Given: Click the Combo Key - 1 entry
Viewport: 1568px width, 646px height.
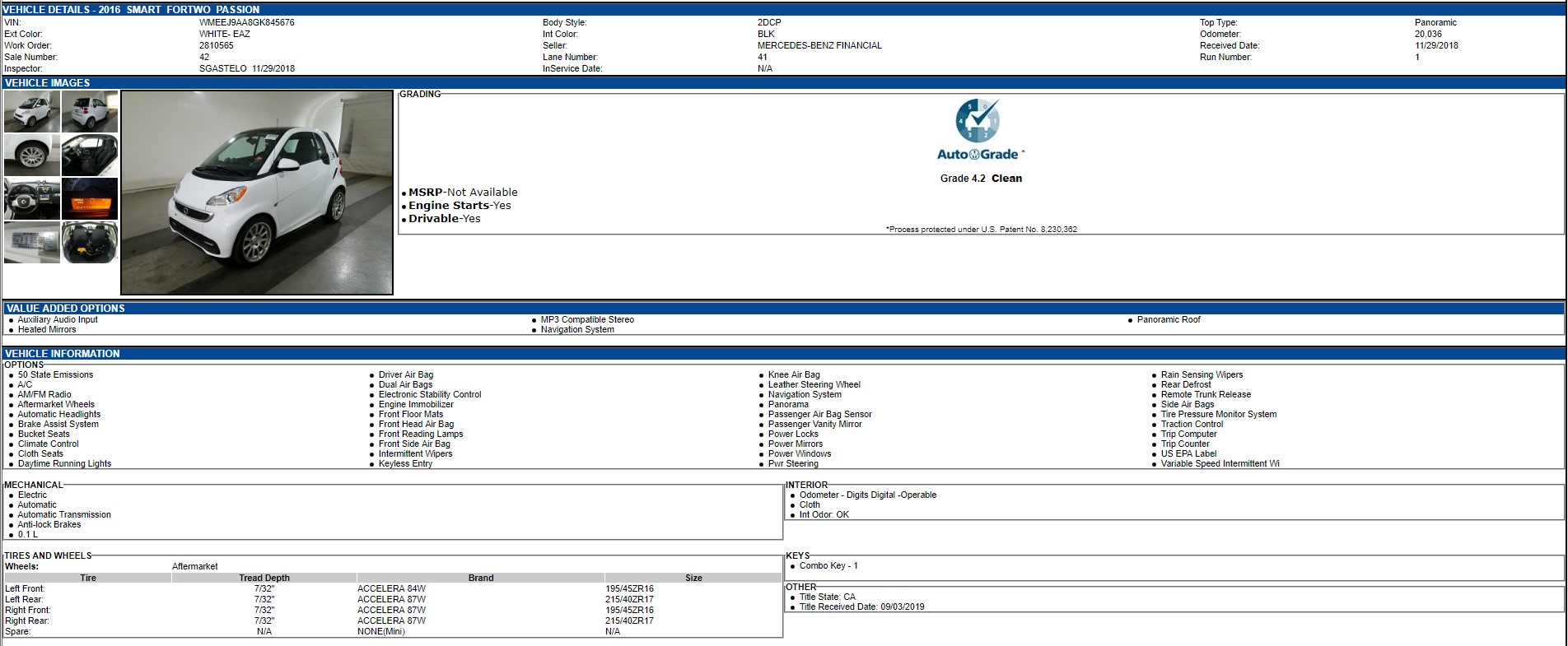Looking at the screenshot, I should [828, 565].
